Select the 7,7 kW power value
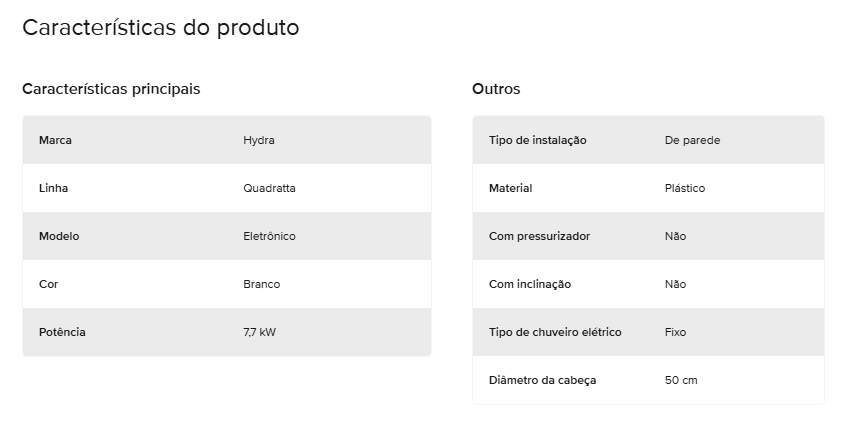 pos(259,332)
